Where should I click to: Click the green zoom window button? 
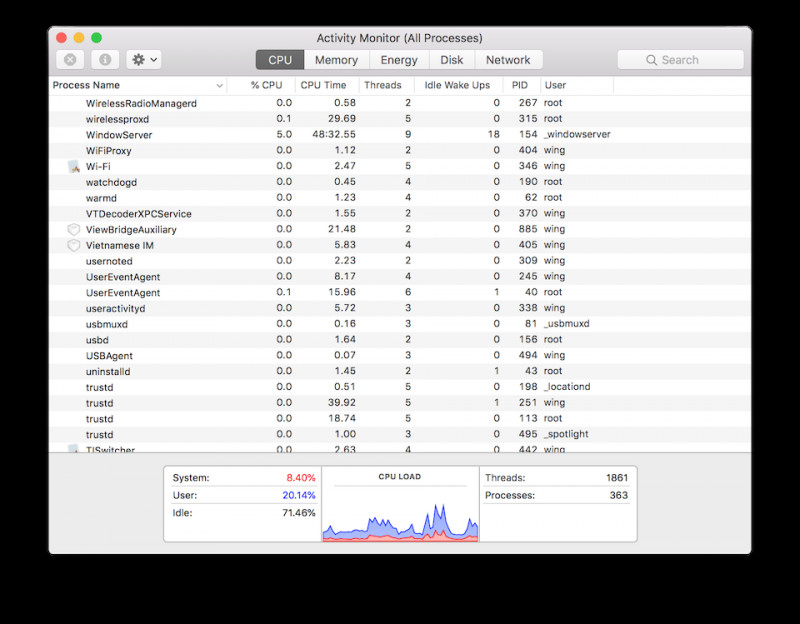tap(97, 38)
